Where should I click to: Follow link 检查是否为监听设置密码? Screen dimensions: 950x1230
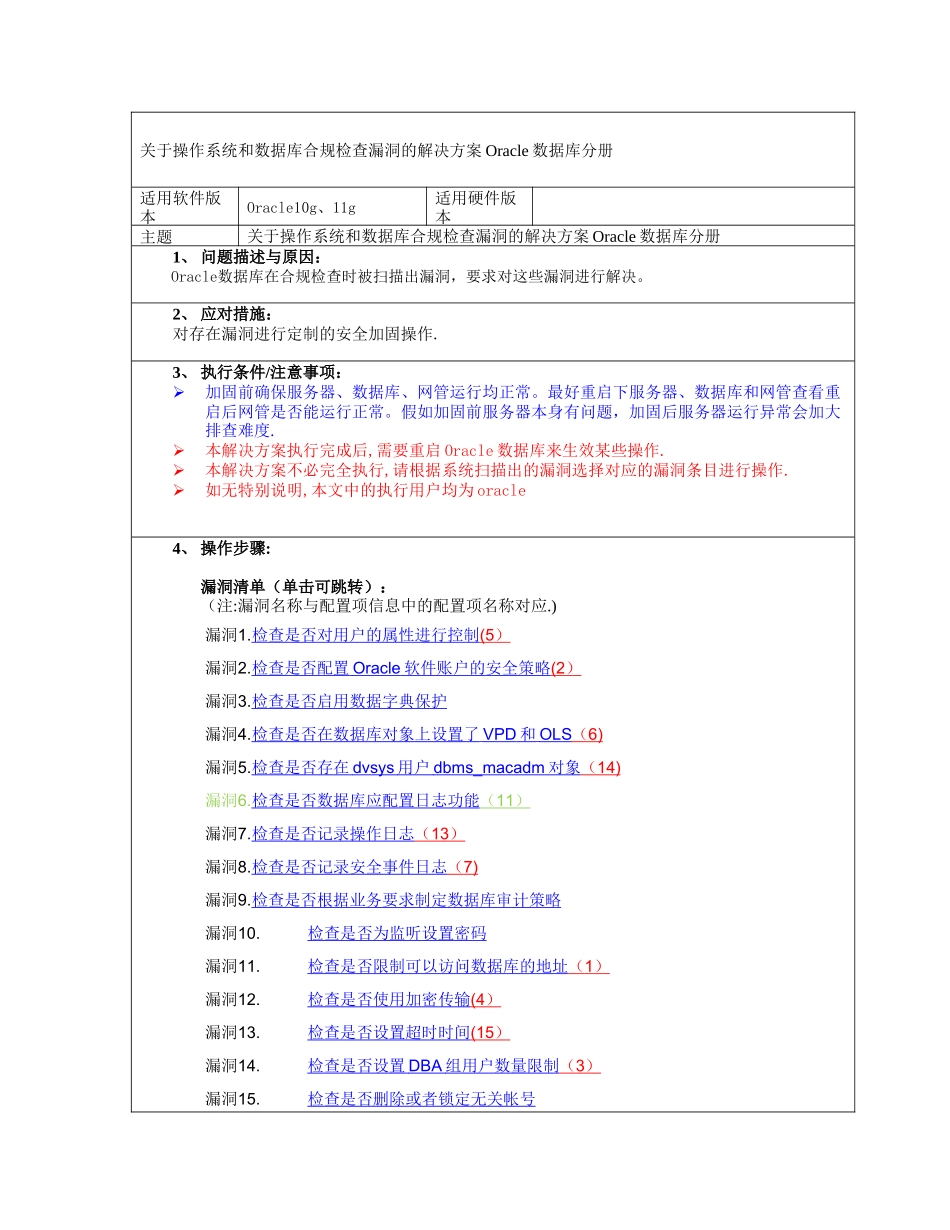pos(397,933)
